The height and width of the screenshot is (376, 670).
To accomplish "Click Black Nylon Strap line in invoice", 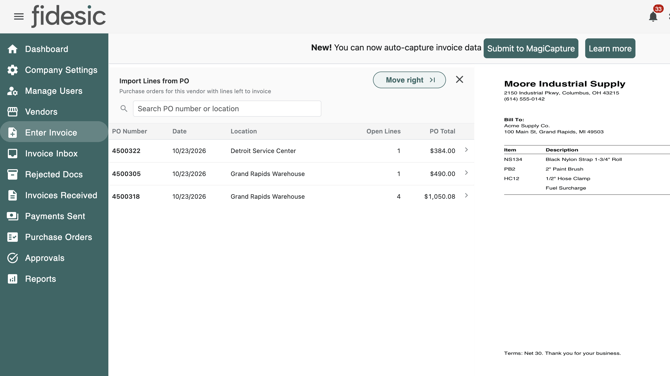I will point(584,159).
